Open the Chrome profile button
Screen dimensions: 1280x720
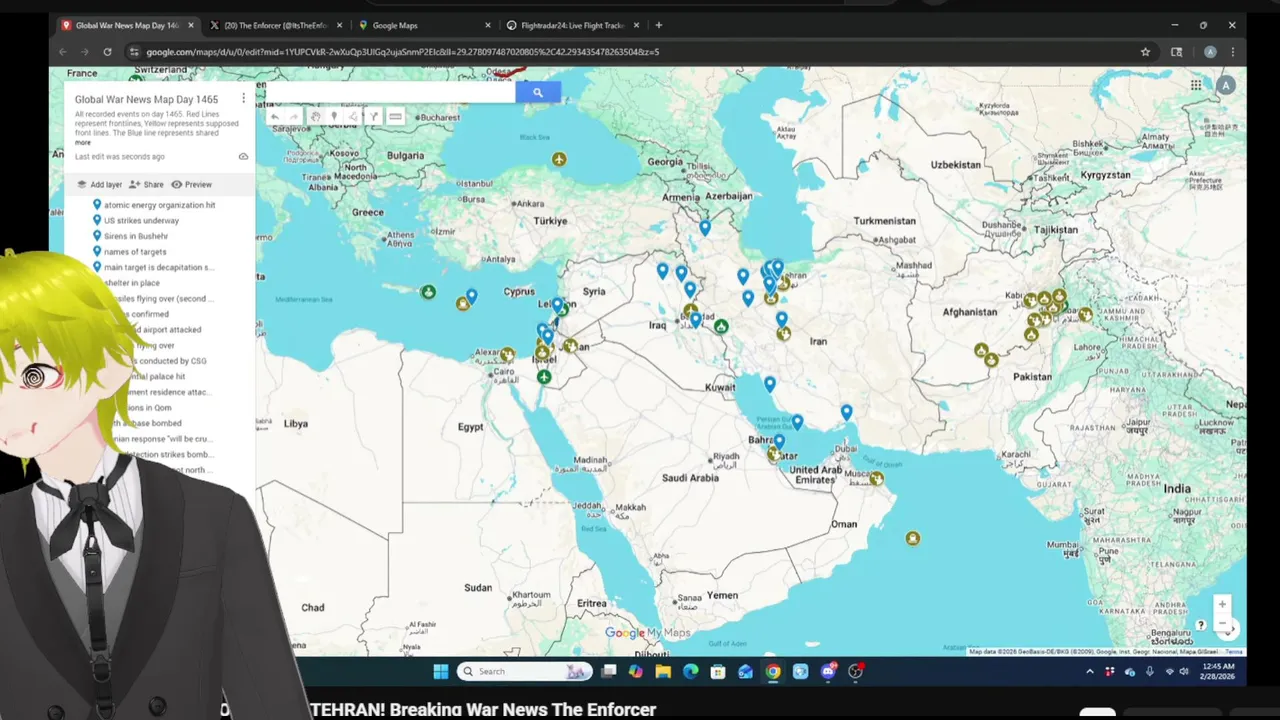coord(1210,52)
